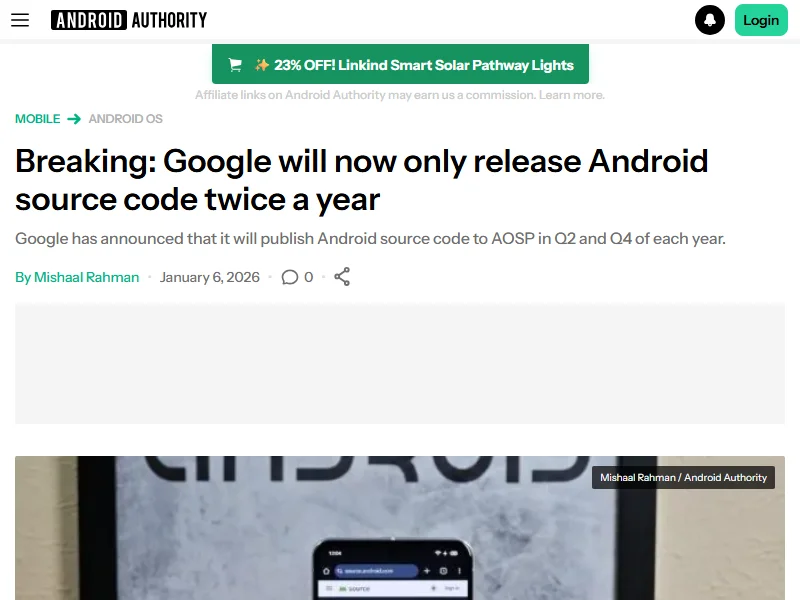Open author Mishaal Rahman's profile
Screen dimensions: 800x600
coord(86,277)
